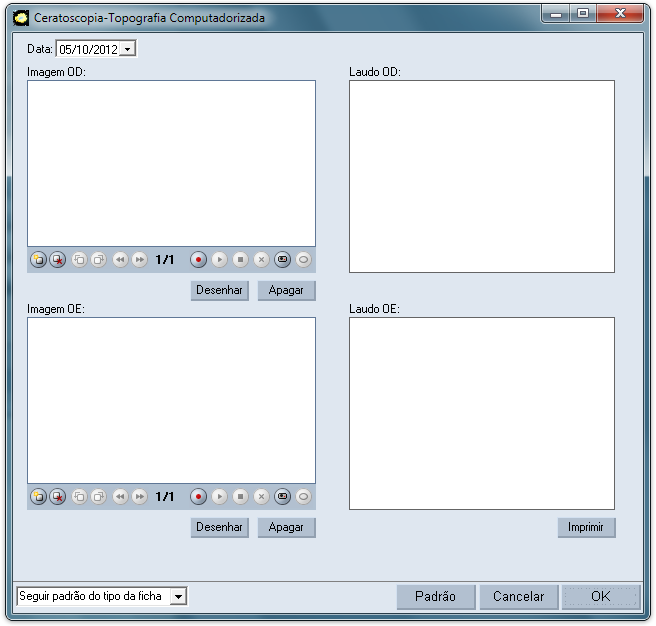Start recording in Imagem OD toolbar

198,260
